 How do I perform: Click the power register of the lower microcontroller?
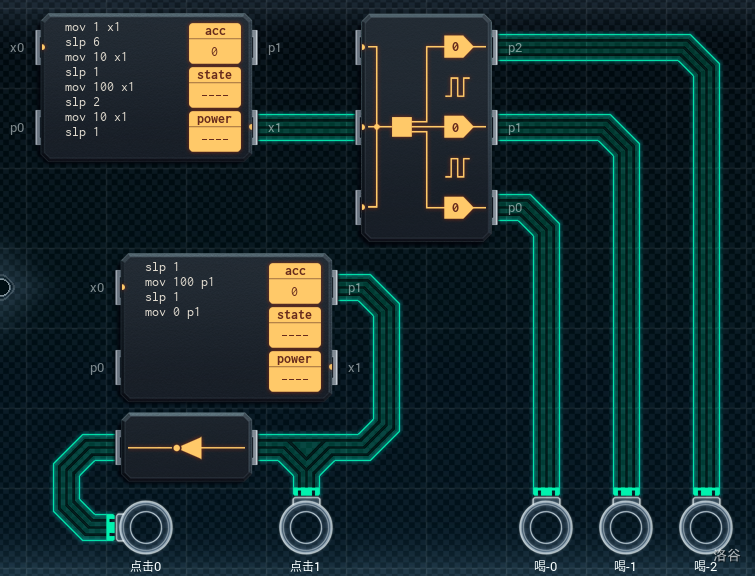[295, 370]
